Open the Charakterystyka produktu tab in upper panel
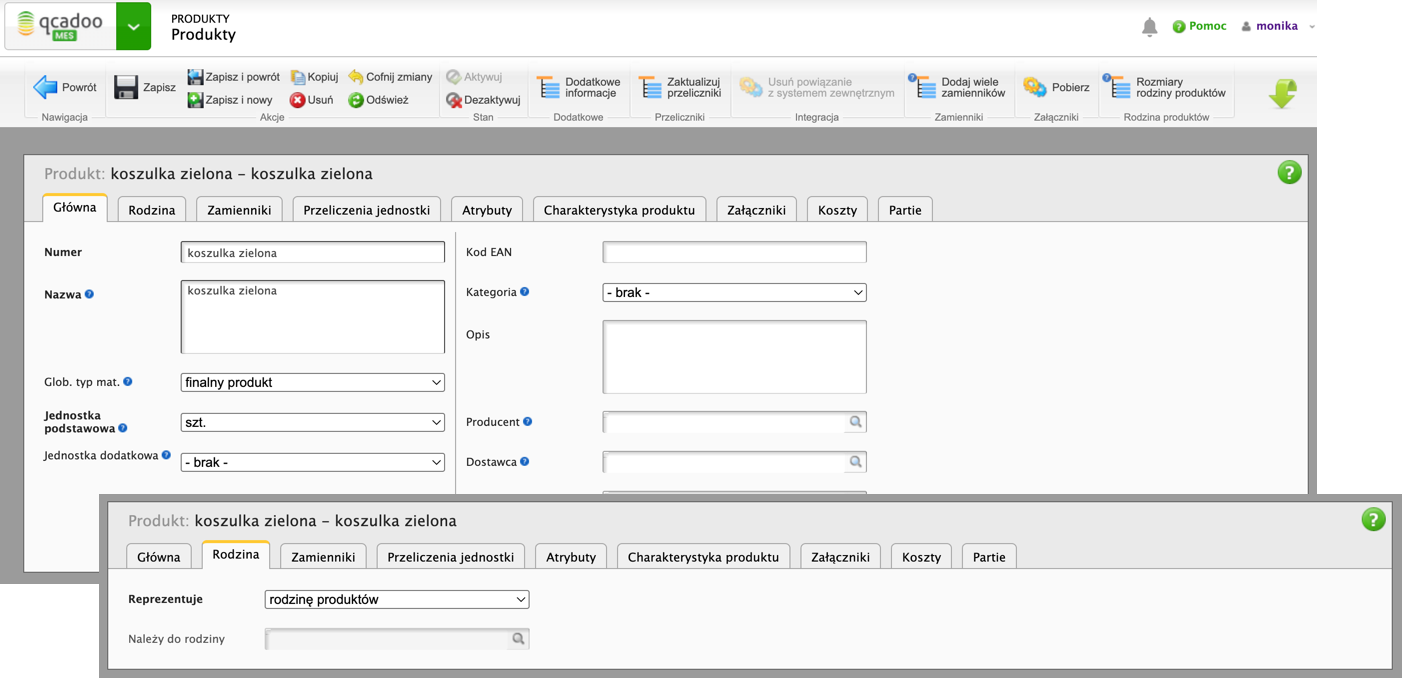 [619, 210]
